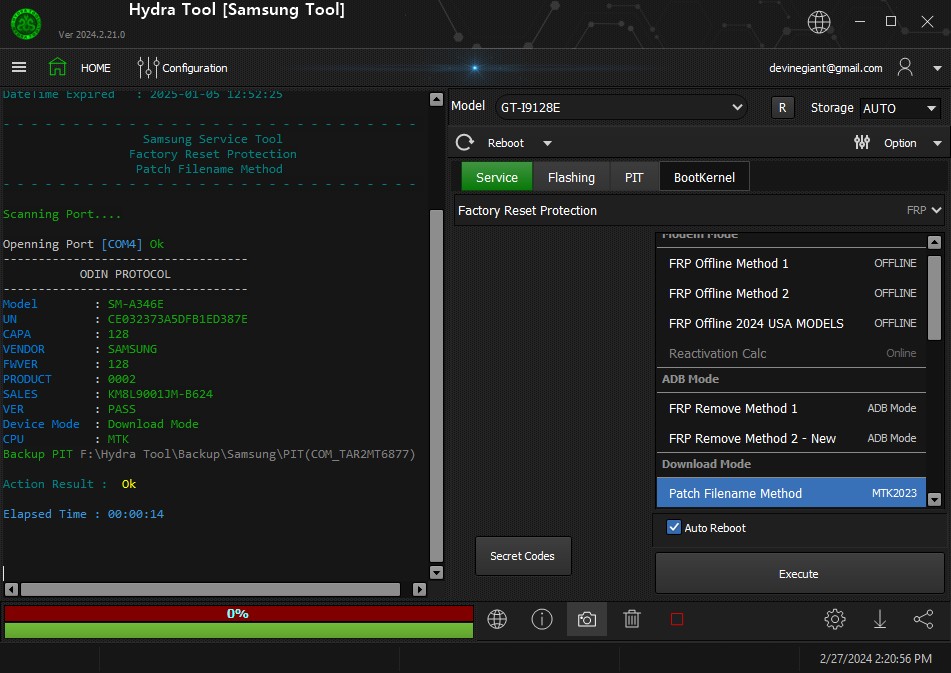This screenshot has height=673, width=951.
Task: Select FRP Offline Method 1
Action: pyautogui.click(x=791, y=263)
